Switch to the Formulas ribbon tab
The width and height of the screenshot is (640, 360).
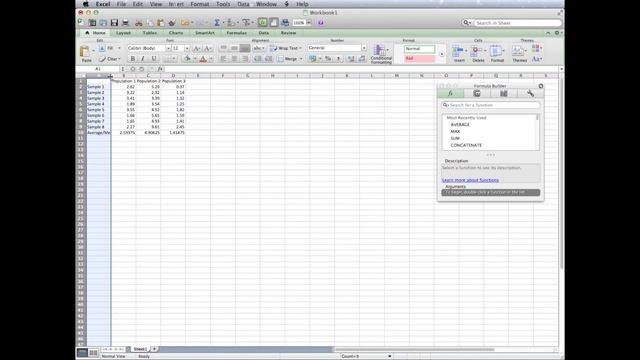tap(236, 33)
